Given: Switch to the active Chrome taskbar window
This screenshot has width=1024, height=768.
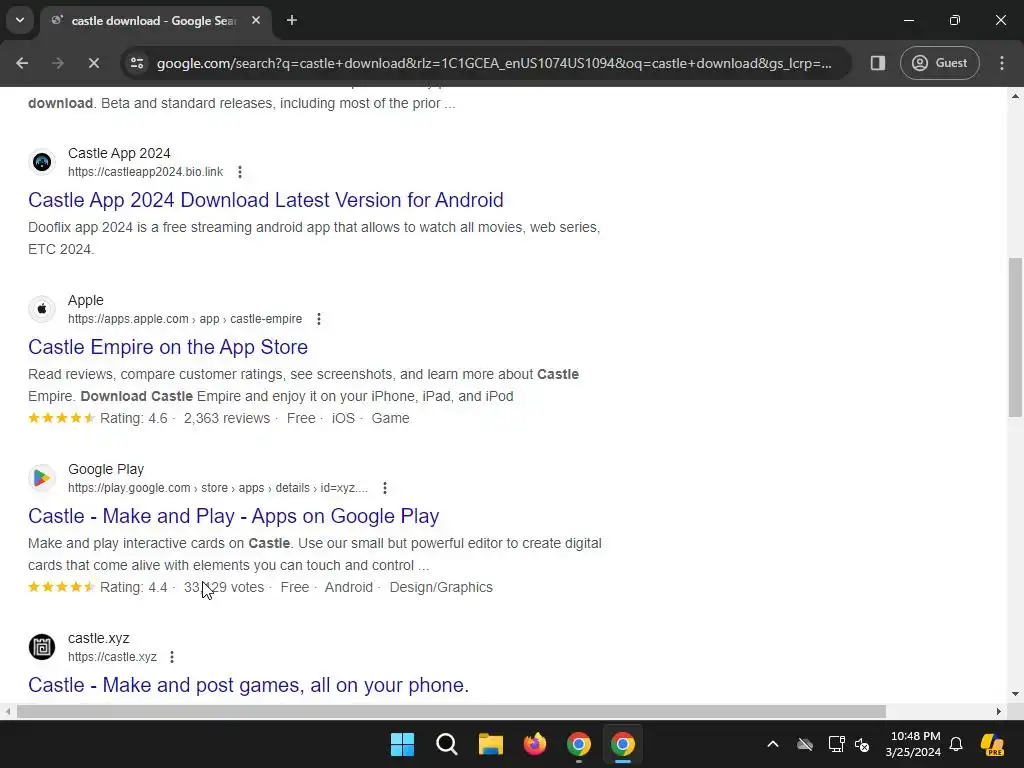Looking at the screenshot, I should point(623,744).
